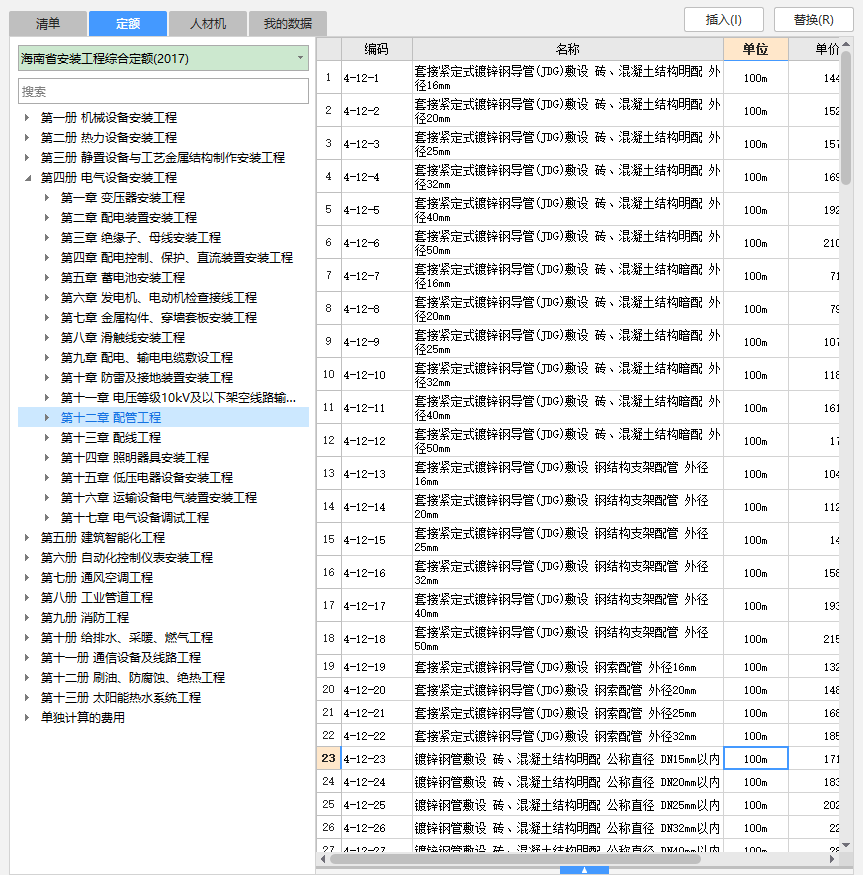Select the 我的数据 tab

pyautogui.click(x=287, y=23)
